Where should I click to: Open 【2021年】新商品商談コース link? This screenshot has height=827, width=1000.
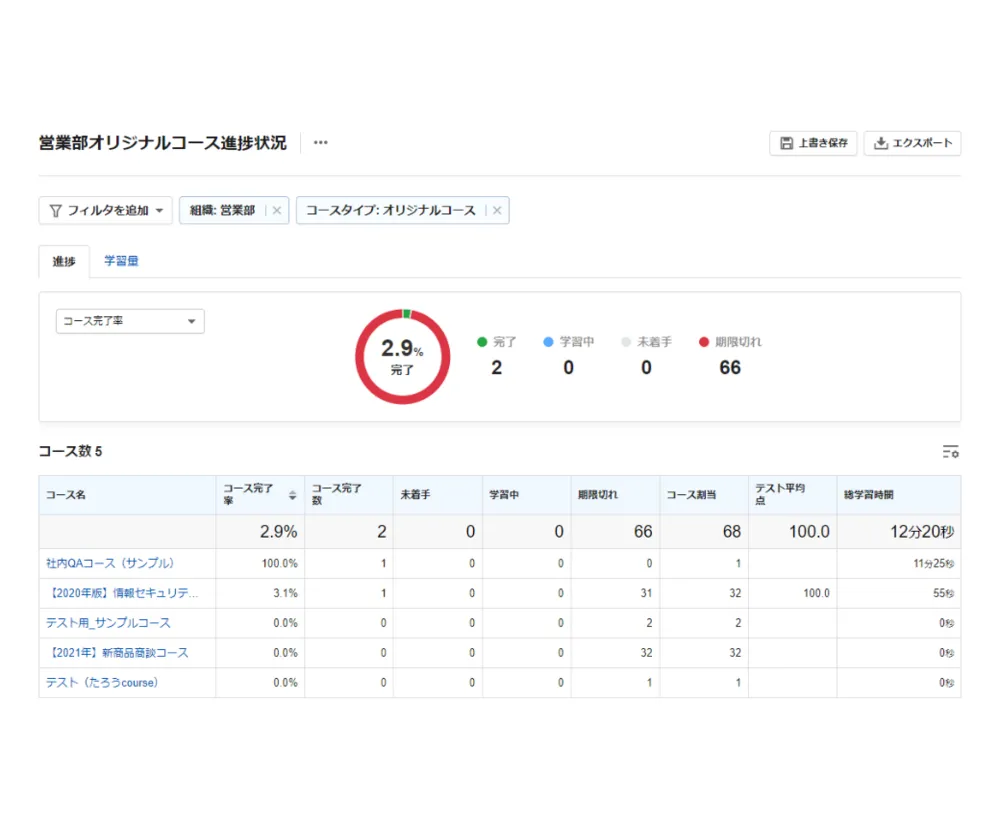(117, 653)
